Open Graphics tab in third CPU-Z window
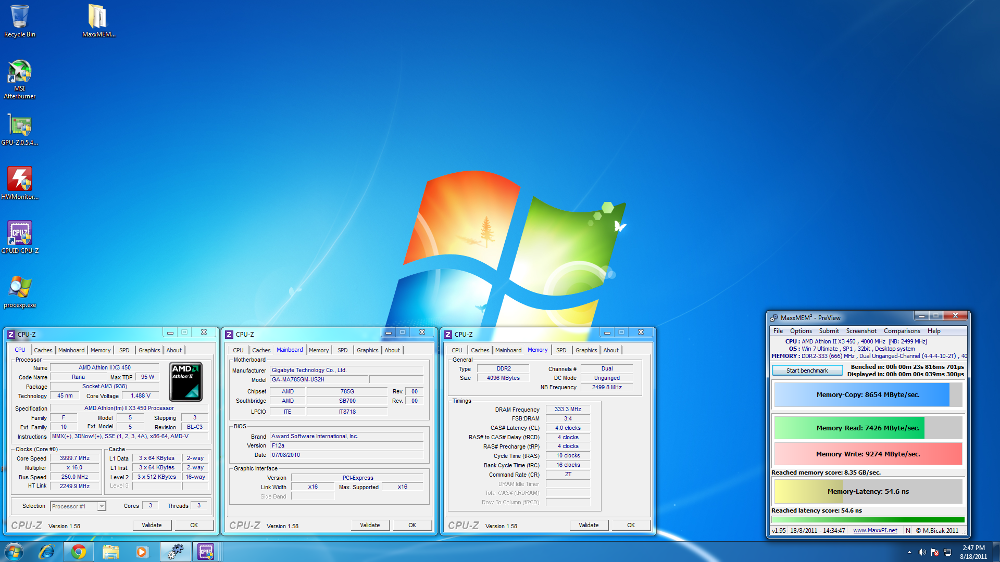1000x562 pixels. pos(586,350)
